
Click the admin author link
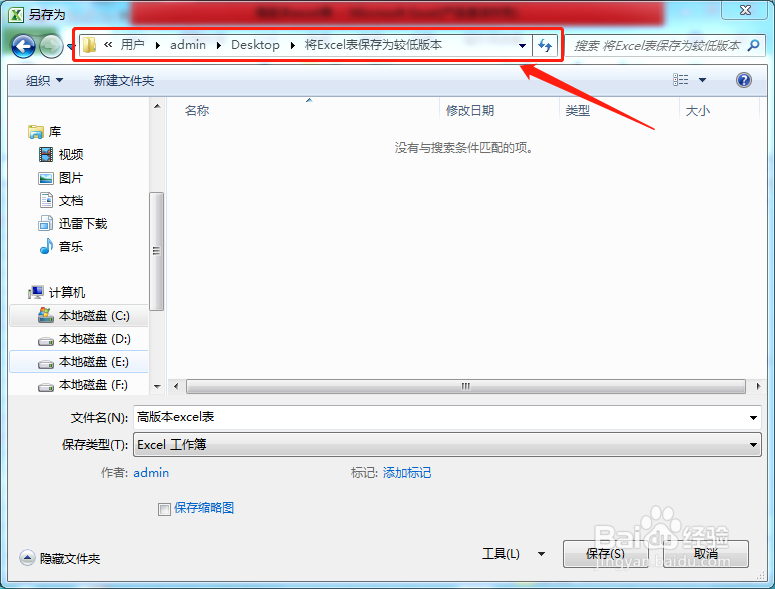151,473
